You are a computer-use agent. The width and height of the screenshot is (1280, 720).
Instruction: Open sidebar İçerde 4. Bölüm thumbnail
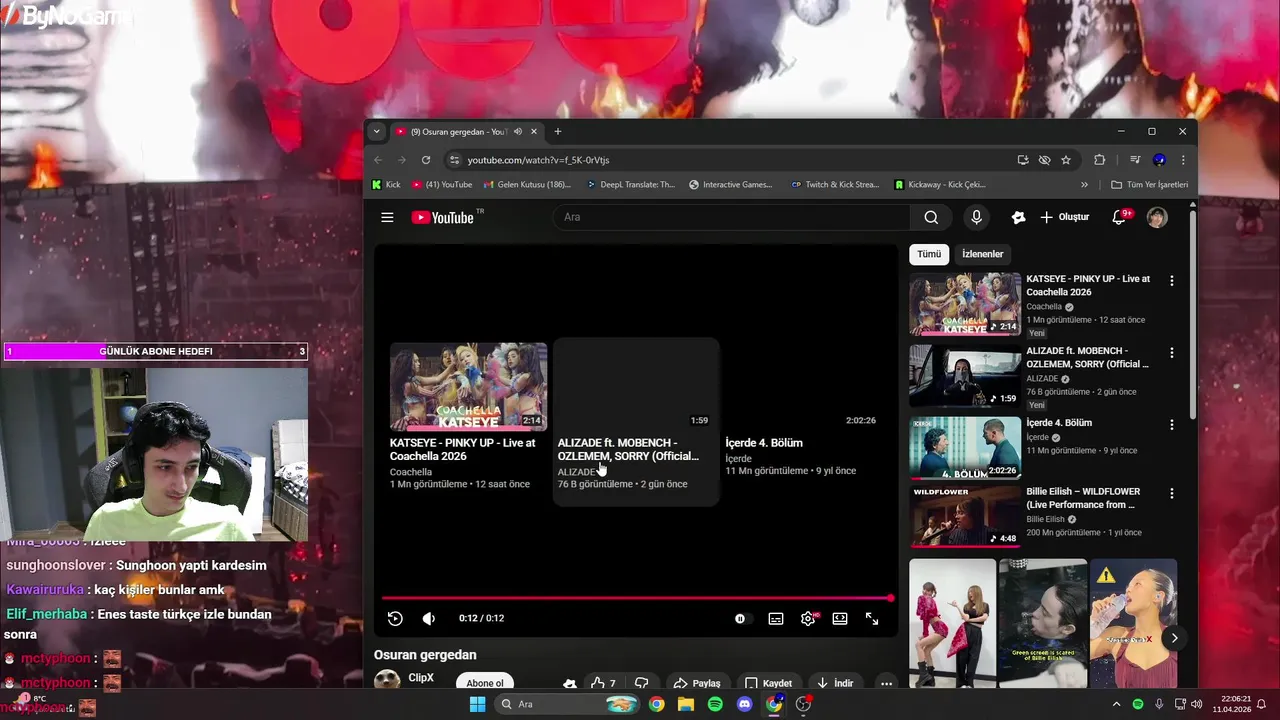pos(965,448)
